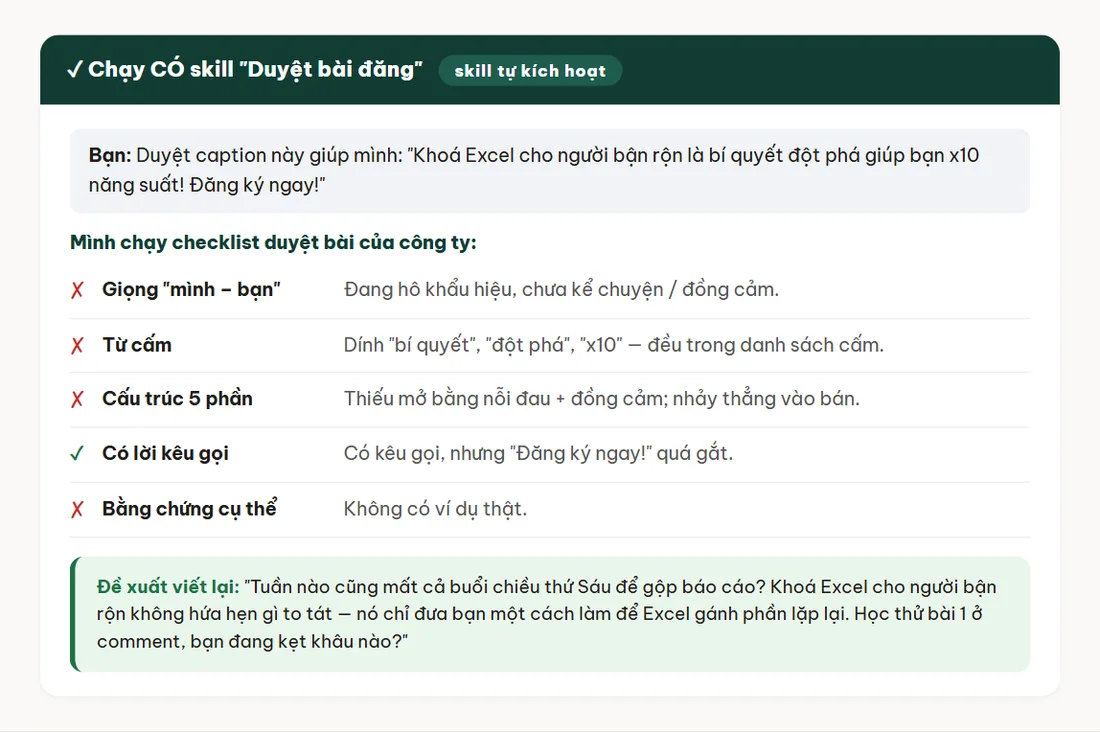This screenshot has height=732, width=1100.
Task: Click the note "Đang hô khẩu hiệu, chưa kể chuyện"
Action: click(561, 289)
